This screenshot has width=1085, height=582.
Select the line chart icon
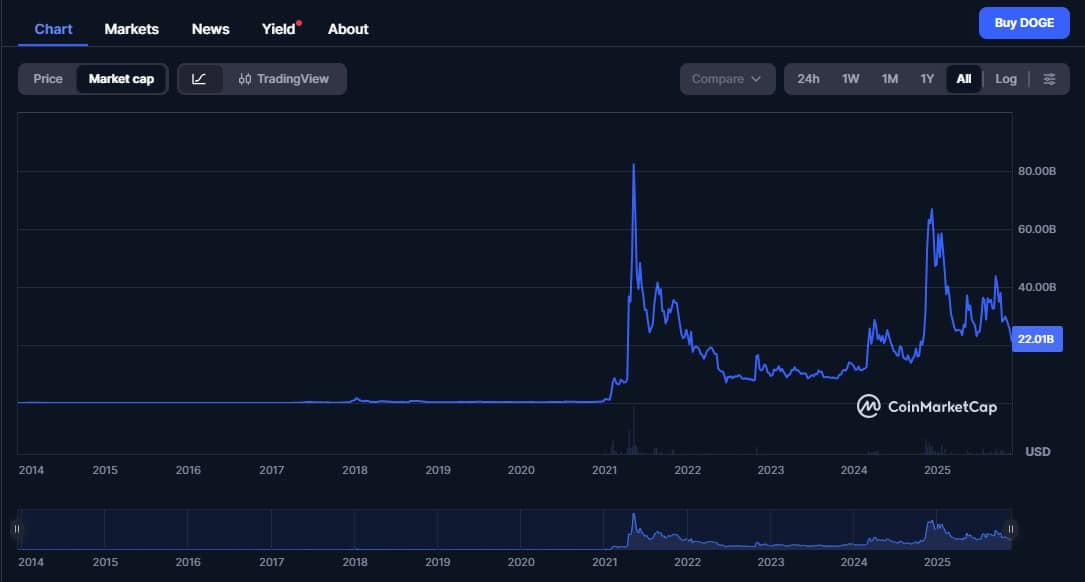(199, 79)
